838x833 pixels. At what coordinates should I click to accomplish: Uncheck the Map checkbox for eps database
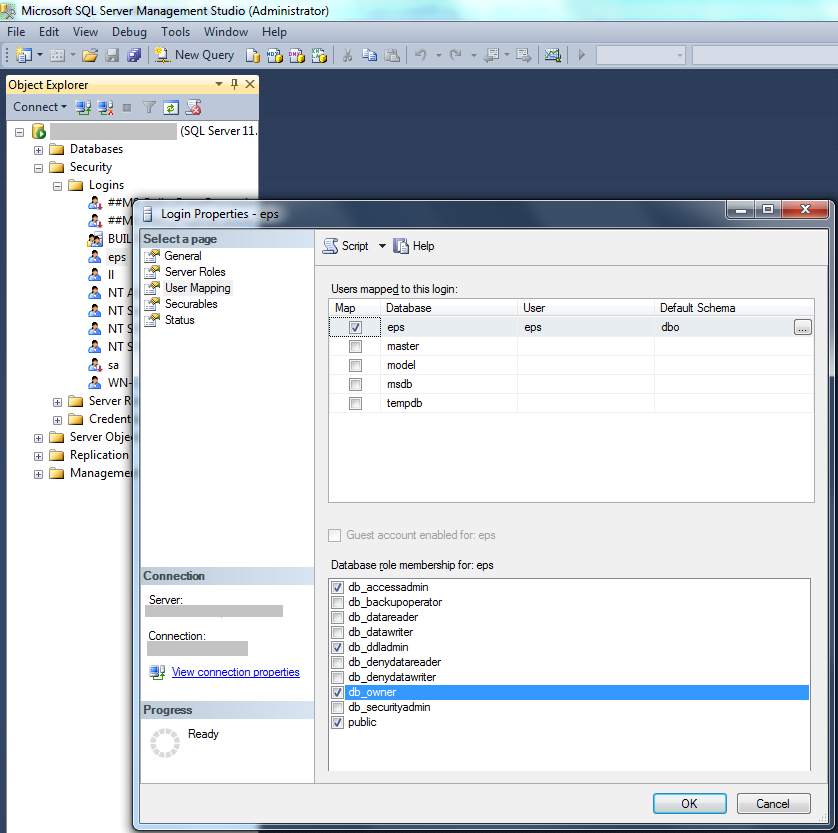point(355,327)
